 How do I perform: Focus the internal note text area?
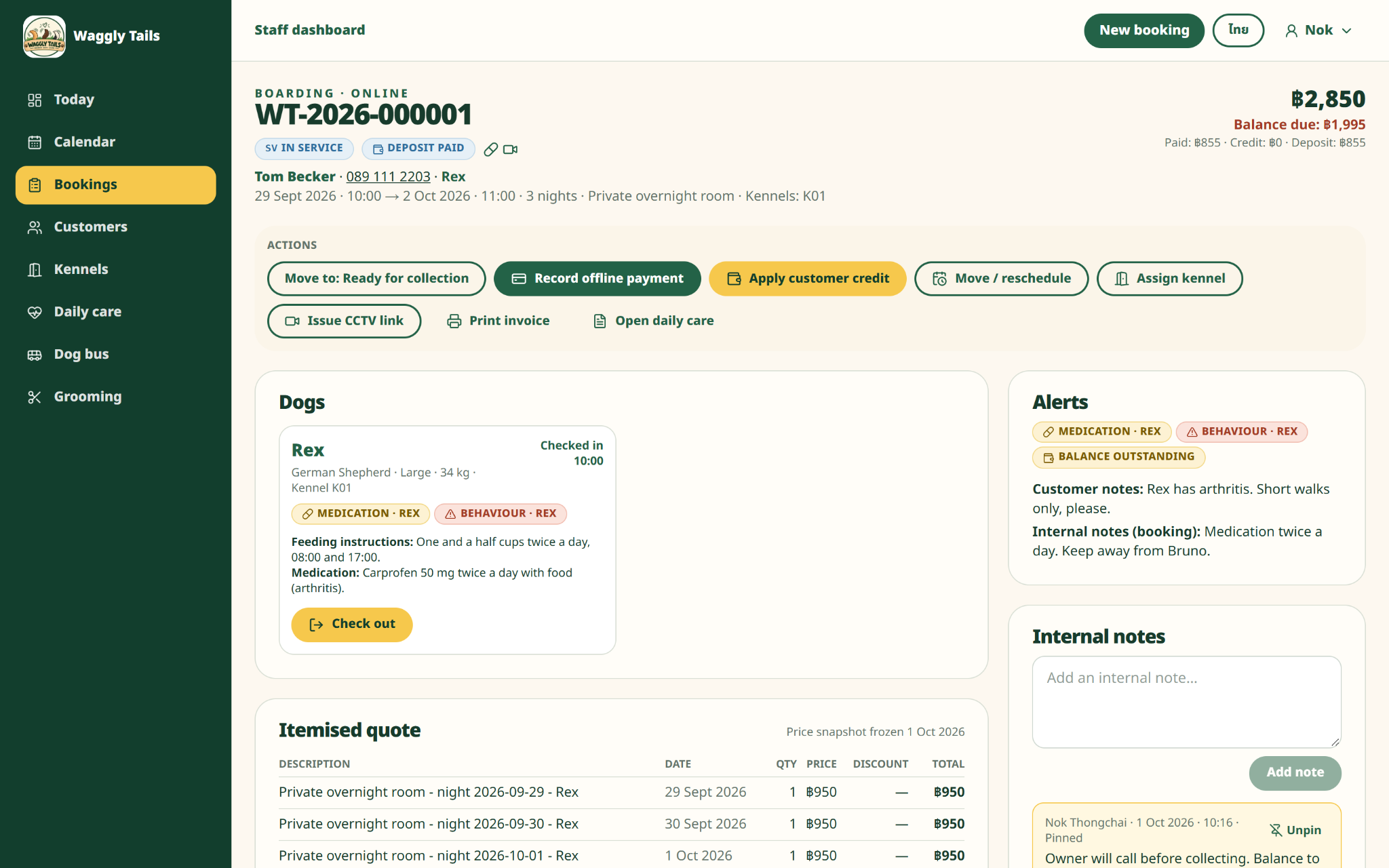pos(1186,702)
